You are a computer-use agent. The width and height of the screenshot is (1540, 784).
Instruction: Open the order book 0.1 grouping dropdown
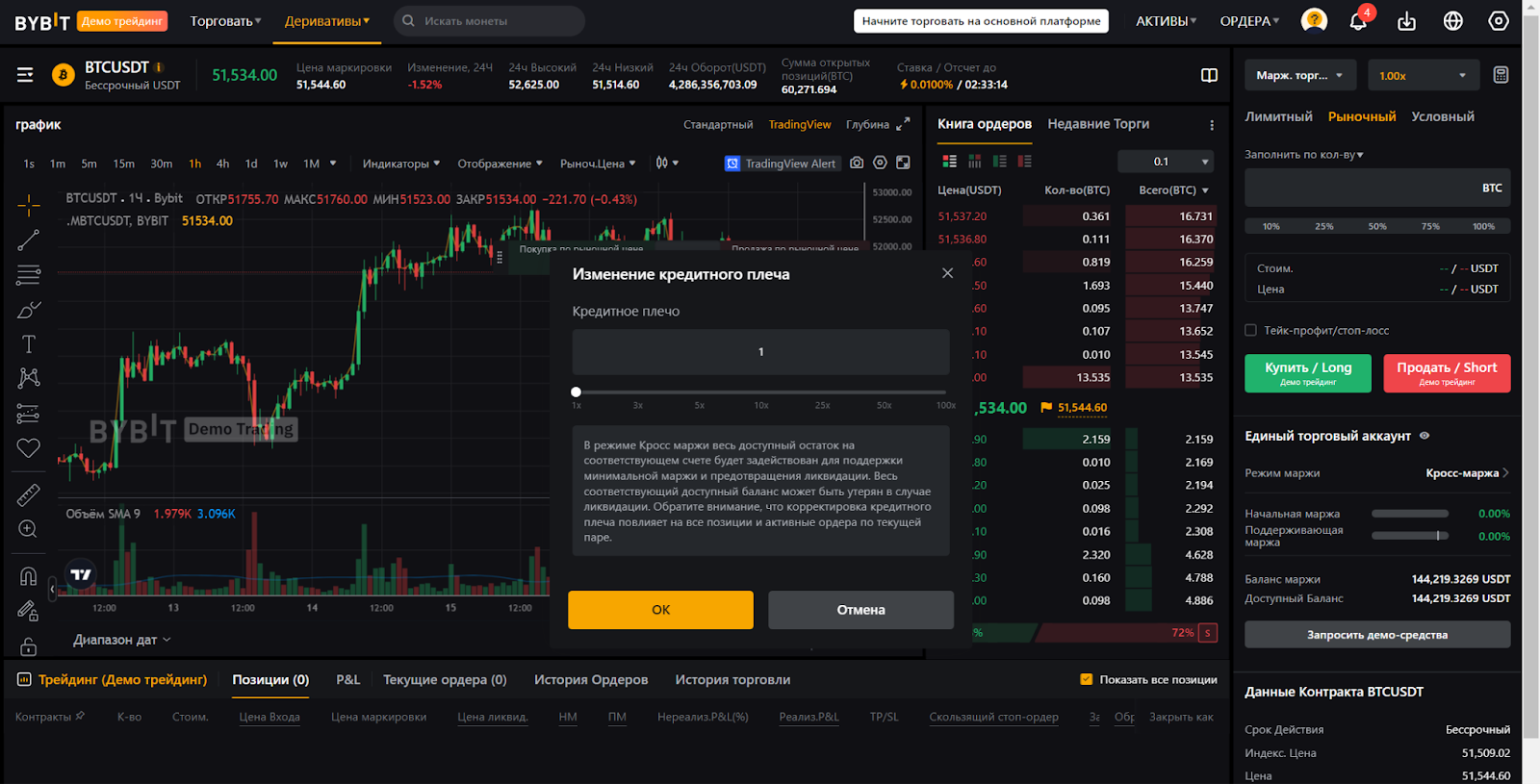tap(1179, 162)
